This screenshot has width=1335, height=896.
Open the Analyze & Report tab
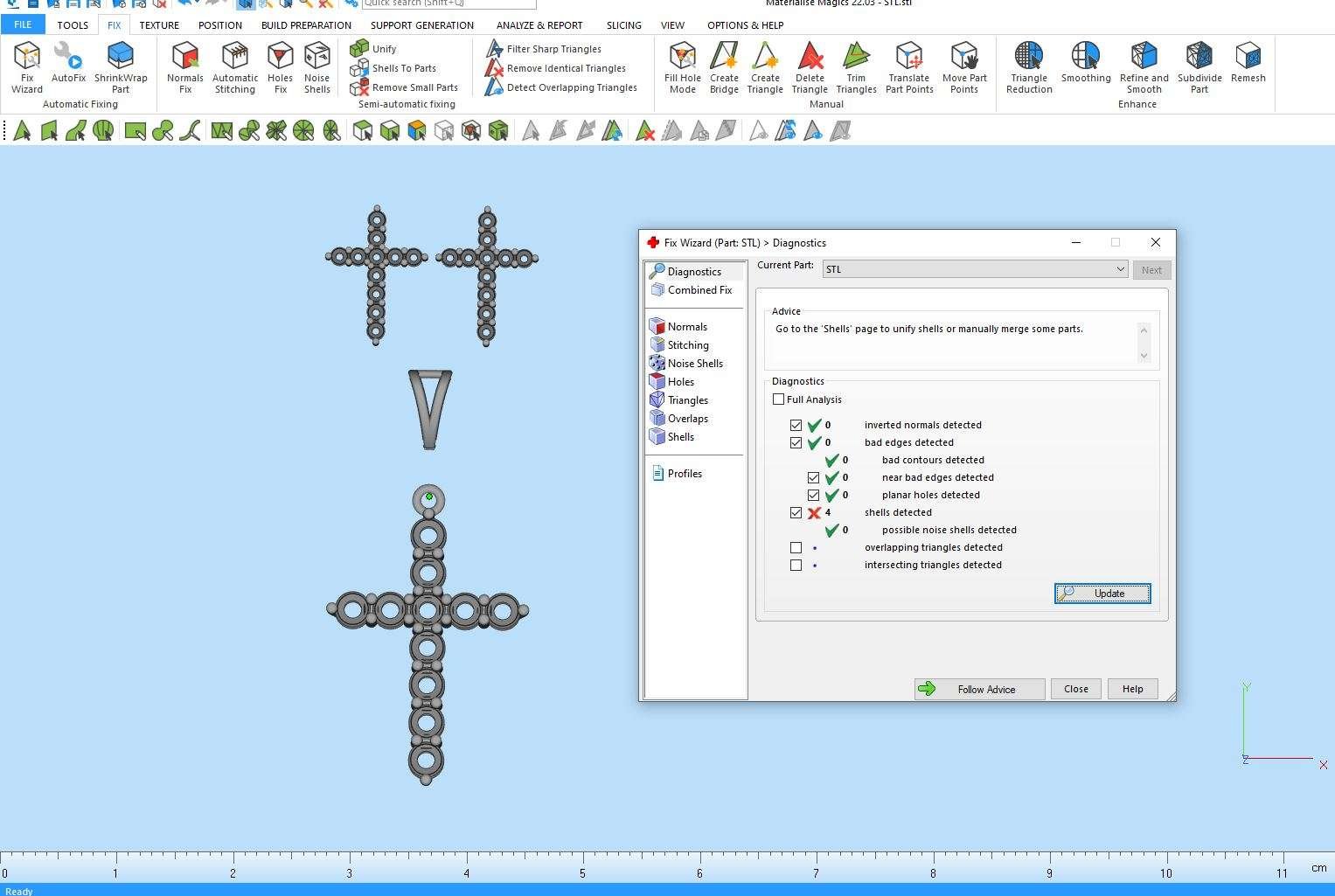(539, 25)
